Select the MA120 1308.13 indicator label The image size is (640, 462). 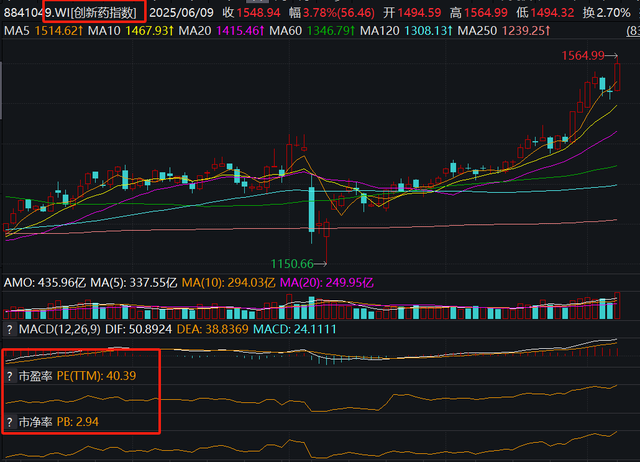[407, 31]
